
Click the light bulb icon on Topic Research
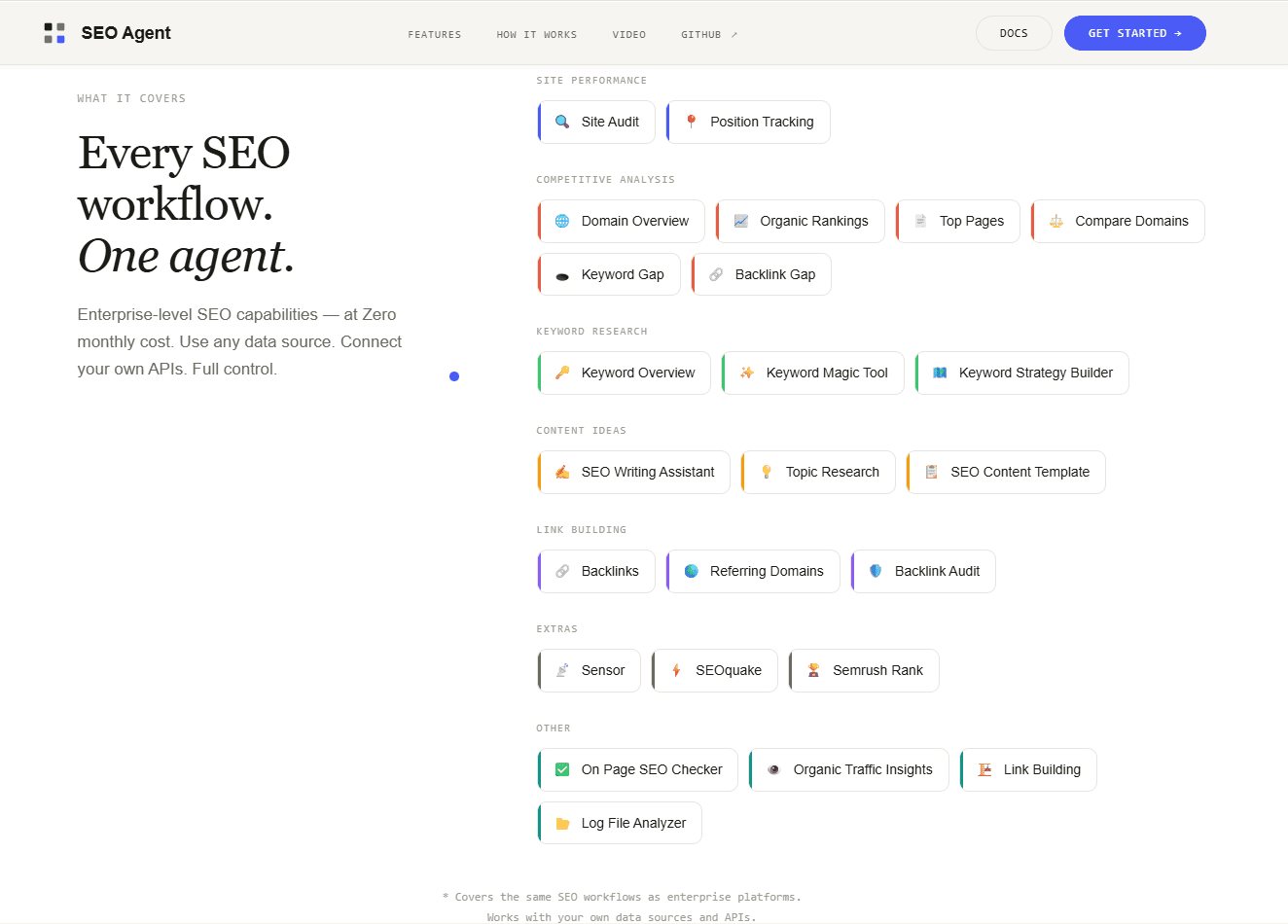pos(767,472)
